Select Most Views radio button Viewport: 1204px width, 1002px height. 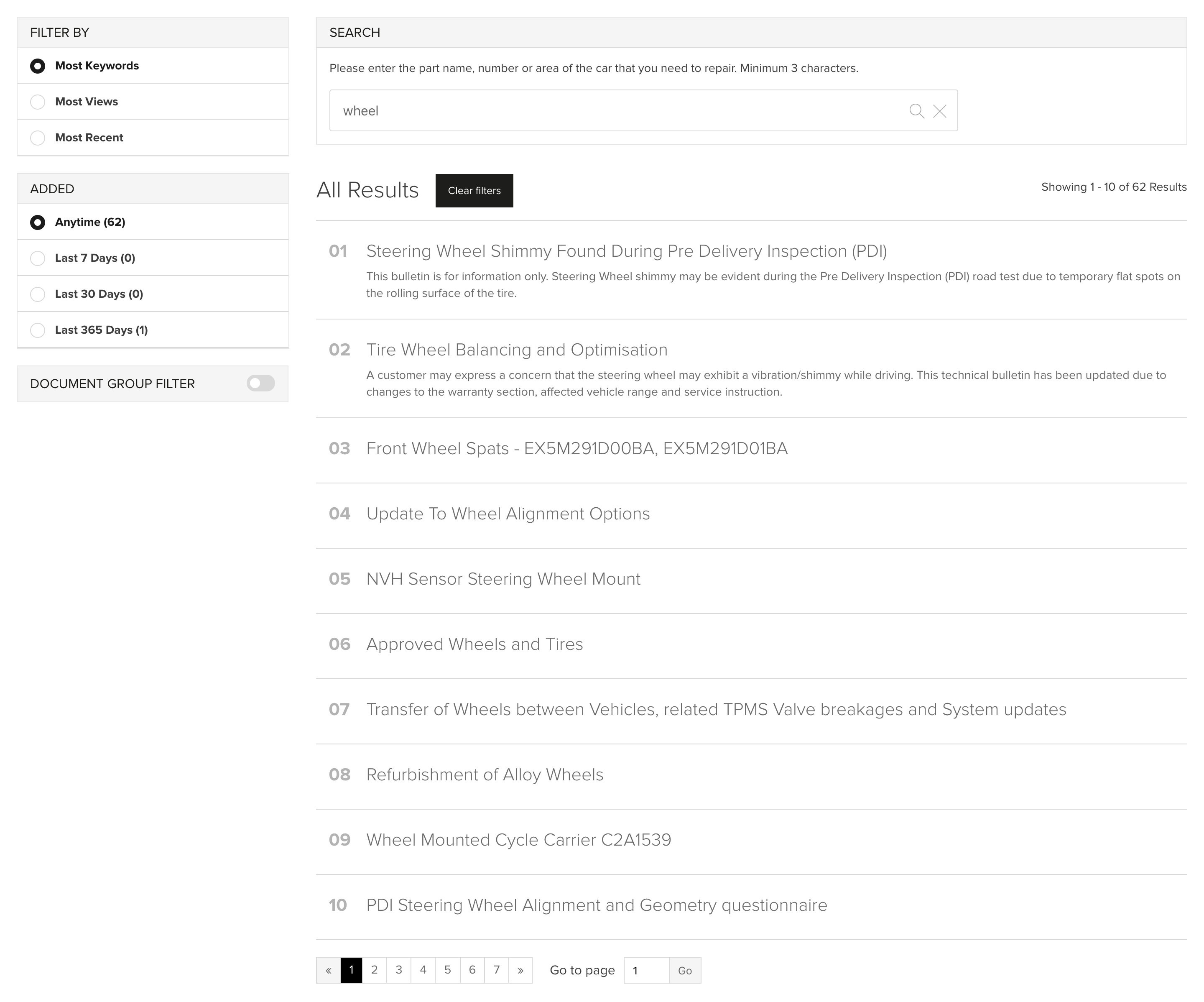coord(38,102)
